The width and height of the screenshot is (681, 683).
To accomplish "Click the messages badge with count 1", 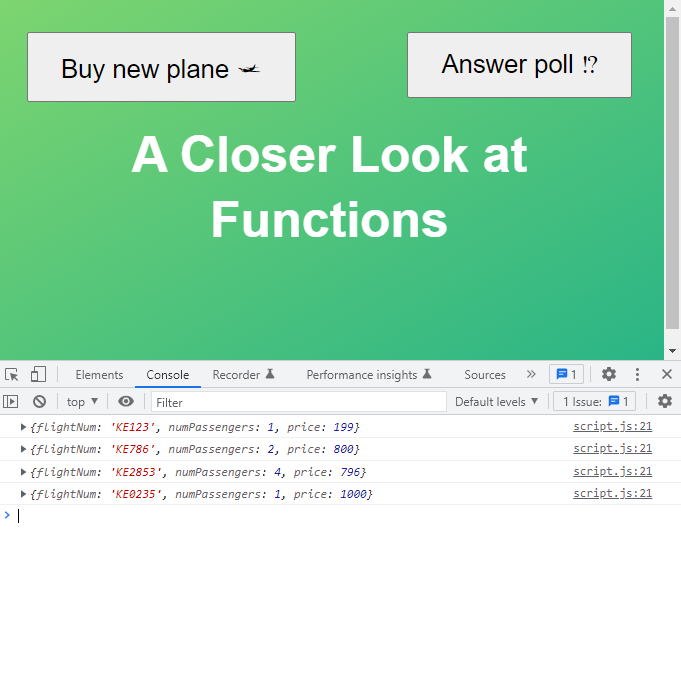I will tap(566, 374).
